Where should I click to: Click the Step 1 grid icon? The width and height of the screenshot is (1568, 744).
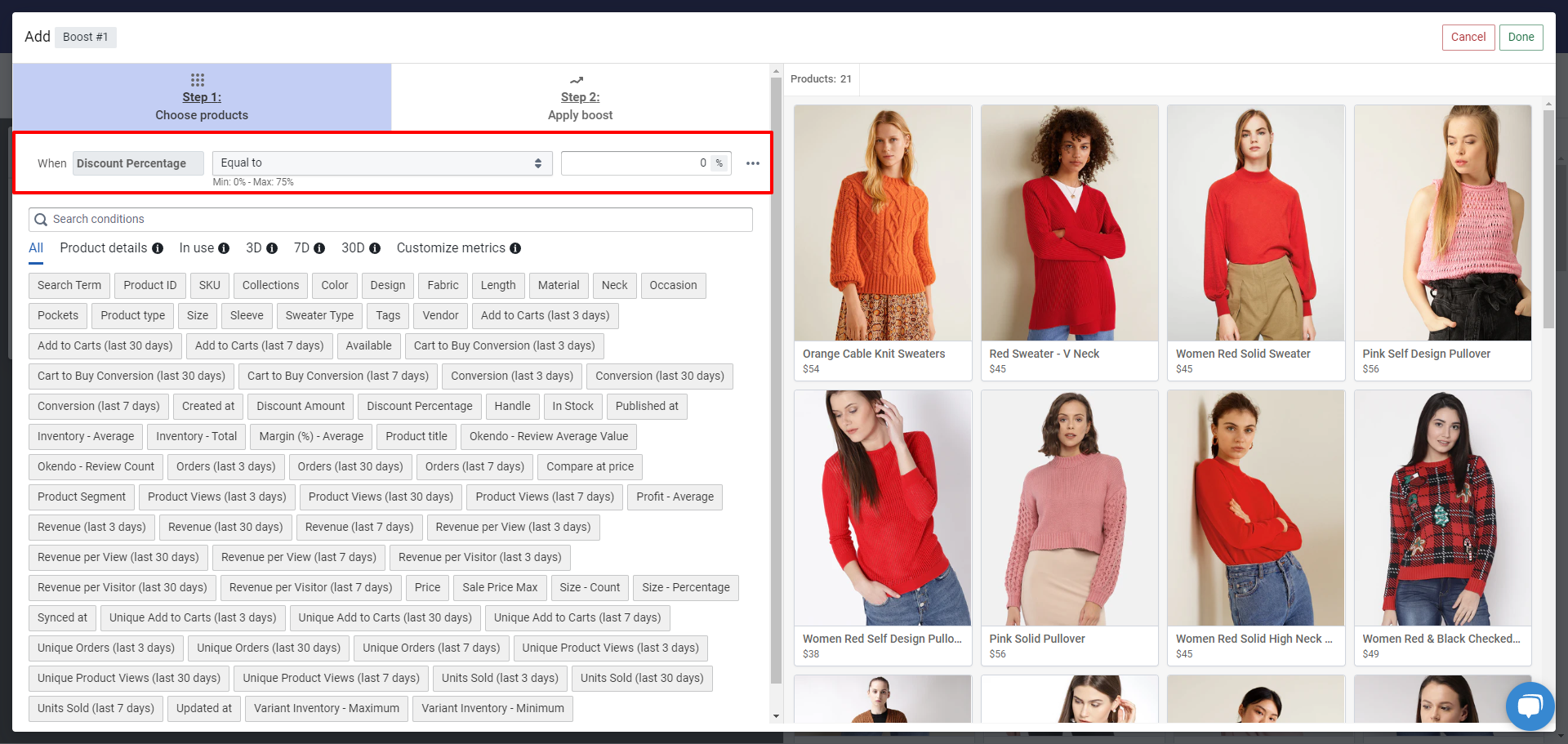click(x=198, y=80)
